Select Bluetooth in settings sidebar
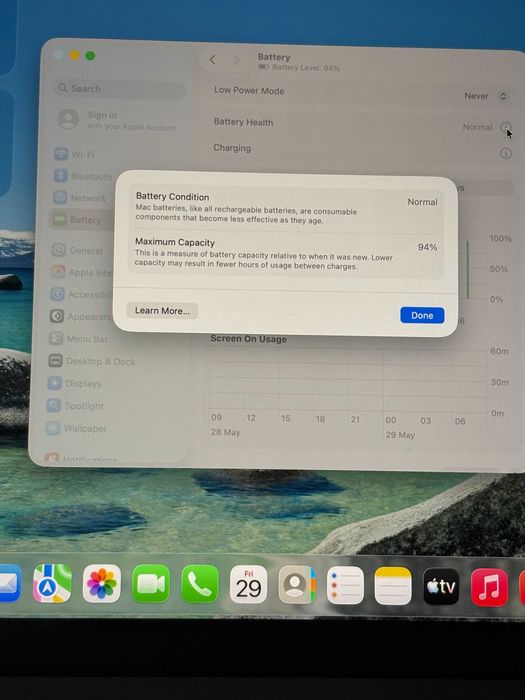 click(83, 176)
